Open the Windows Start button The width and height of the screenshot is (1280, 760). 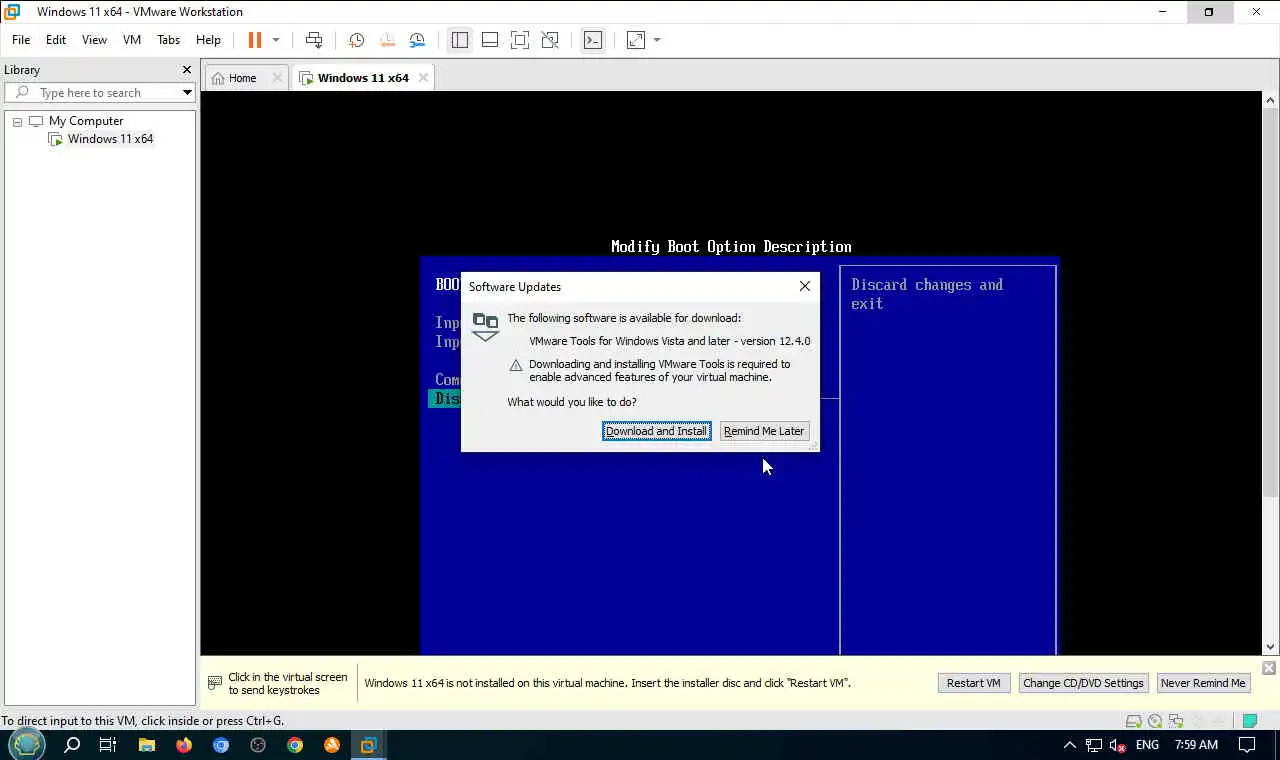coord(27,745)
